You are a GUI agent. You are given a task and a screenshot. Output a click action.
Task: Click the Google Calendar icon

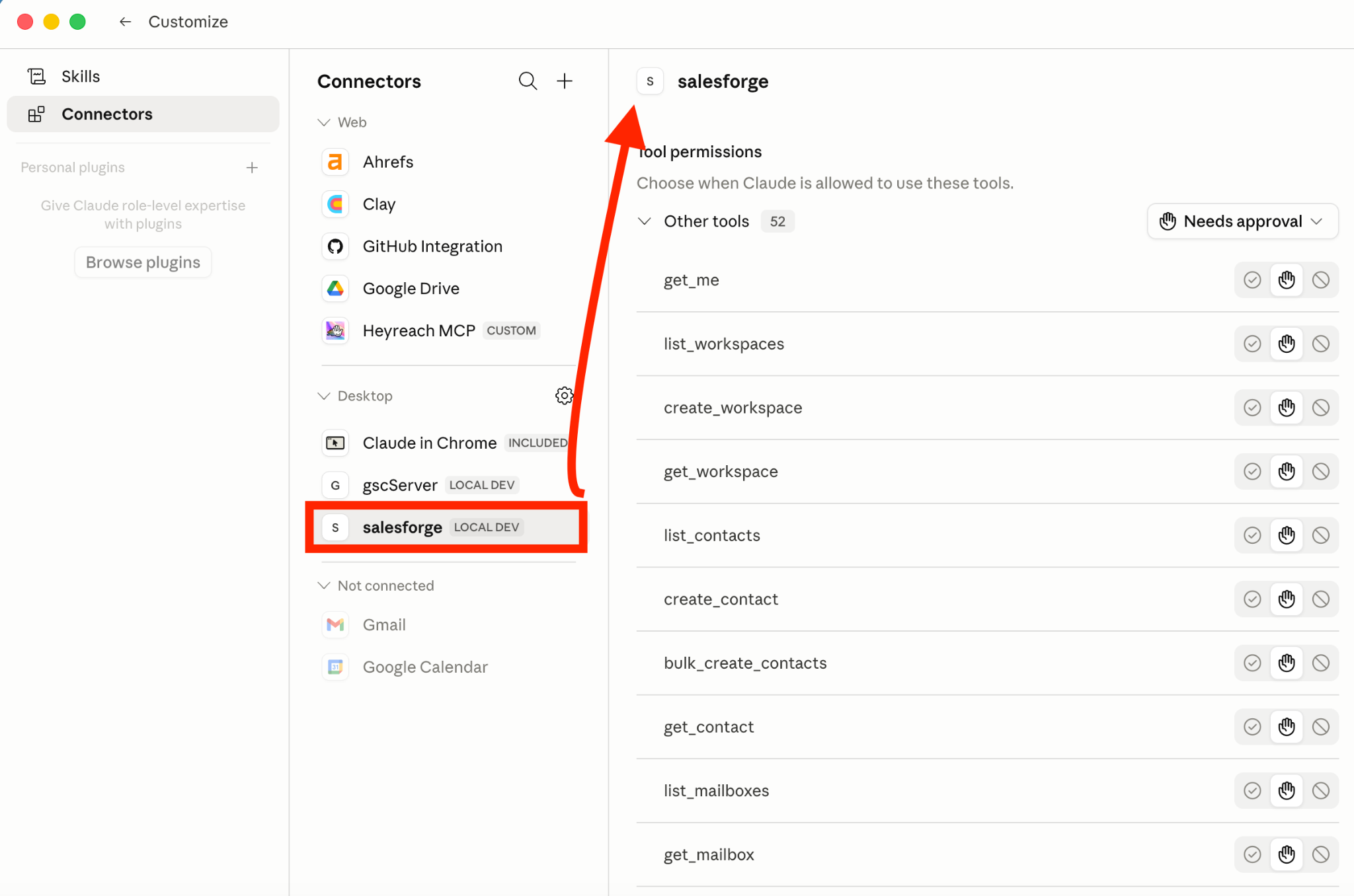335,667
